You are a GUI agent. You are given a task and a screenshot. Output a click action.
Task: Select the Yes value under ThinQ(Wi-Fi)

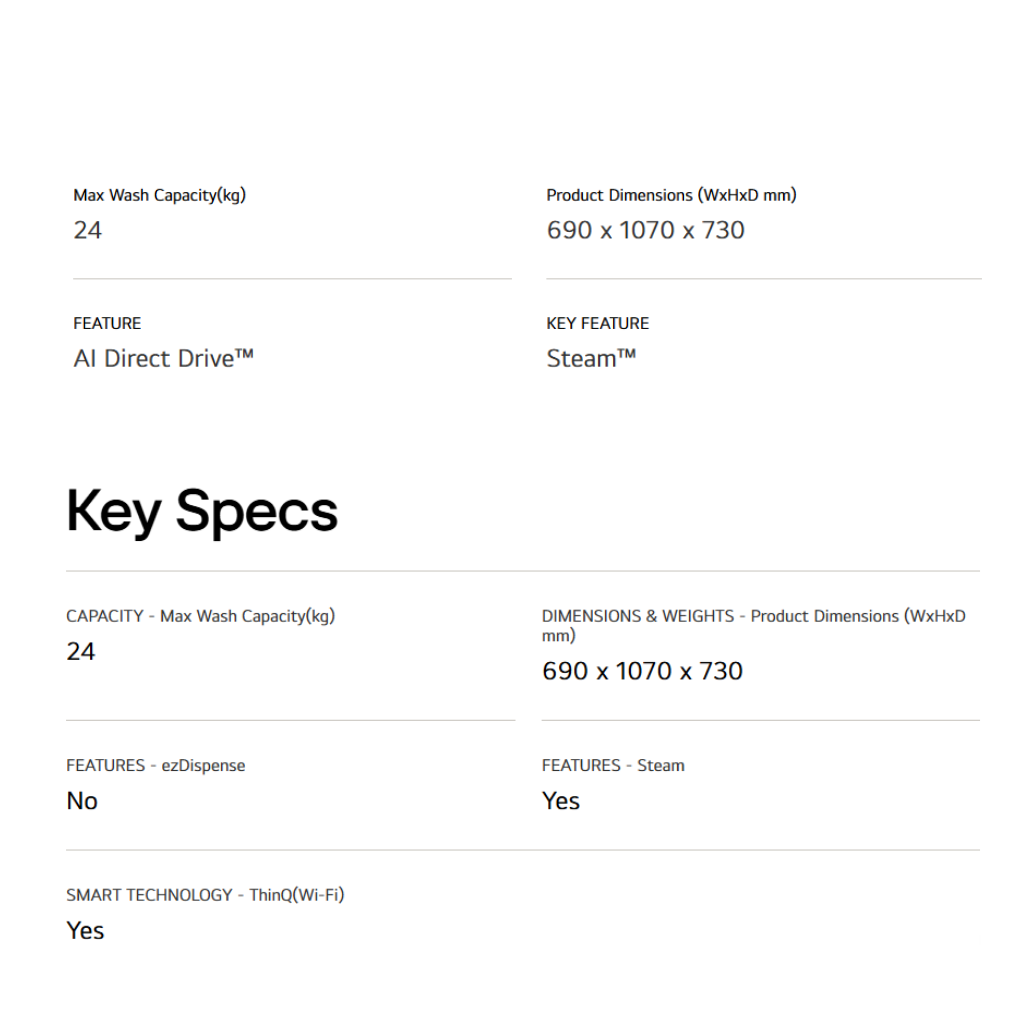85,930
